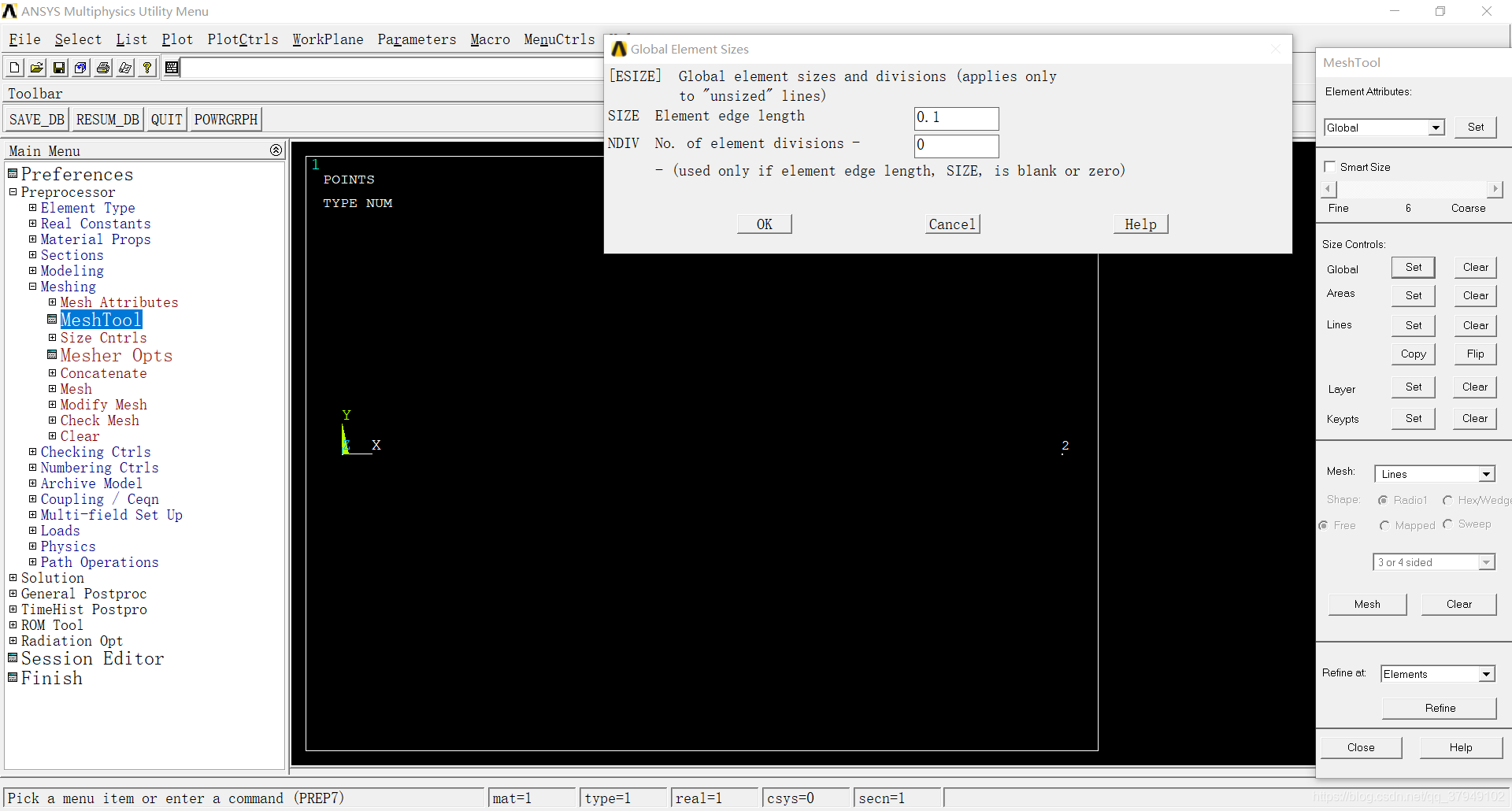Click the Raise Hidden keyboard icon

172,68
